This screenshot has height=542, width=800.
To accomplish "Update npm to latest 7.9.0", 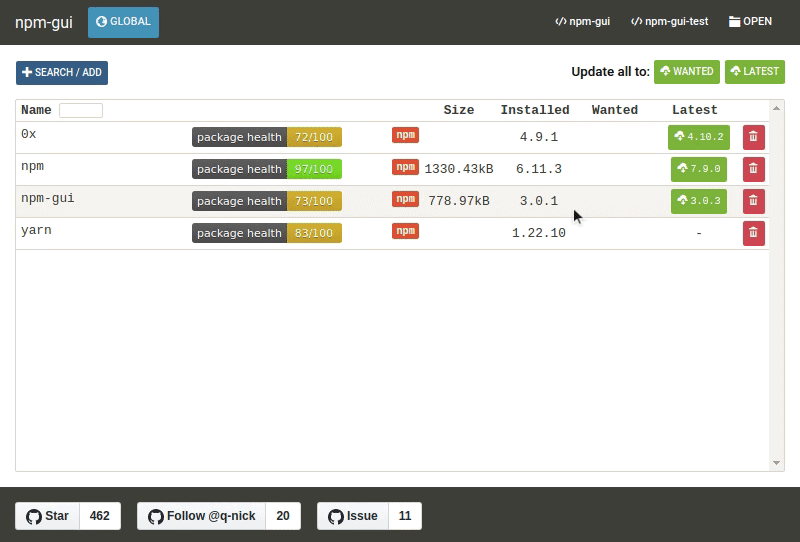I will 698,169.
